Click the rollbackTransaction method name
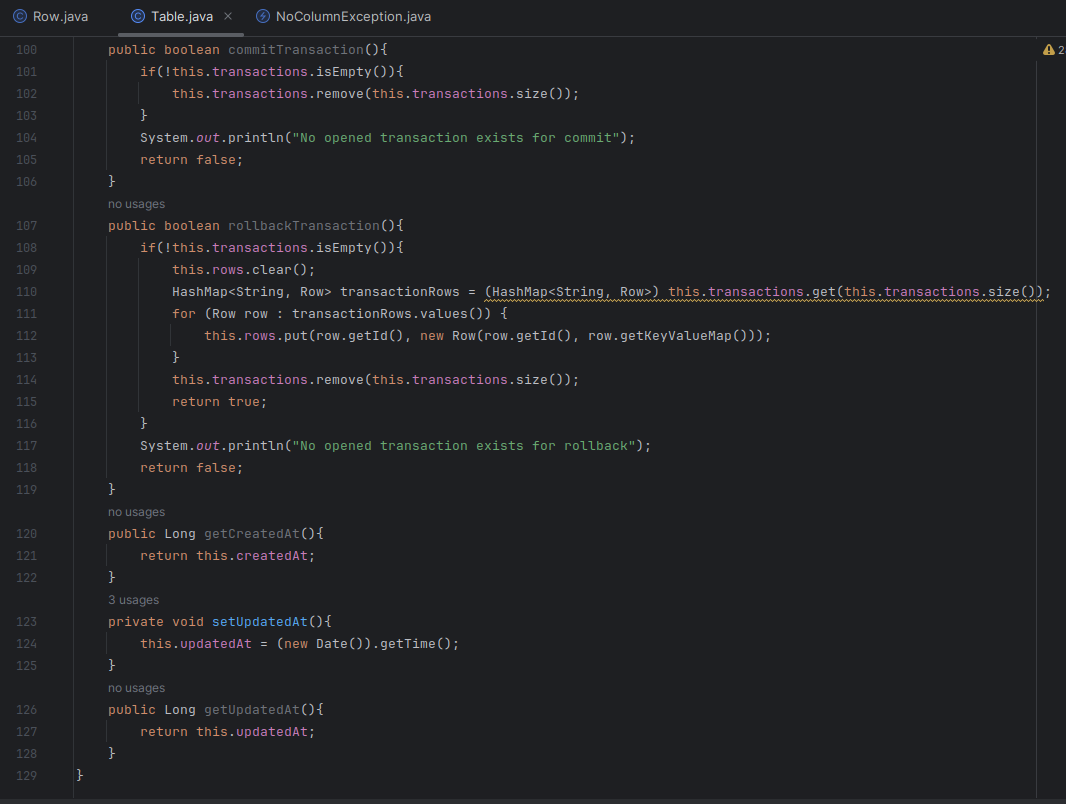Image resolution: width=1066 pixels, height=804 pixels. click(x=304, y=226)
